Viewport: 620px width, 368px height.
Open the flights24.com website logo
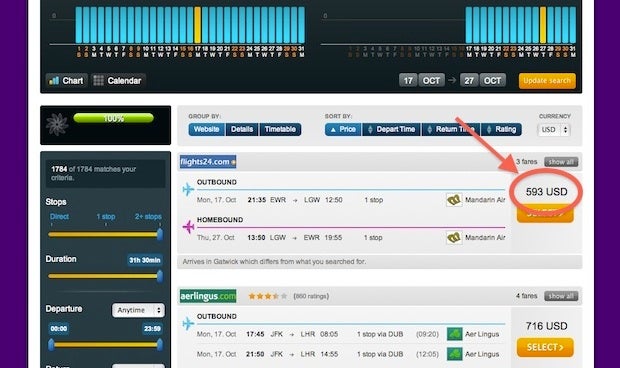[x=208, y=162]
